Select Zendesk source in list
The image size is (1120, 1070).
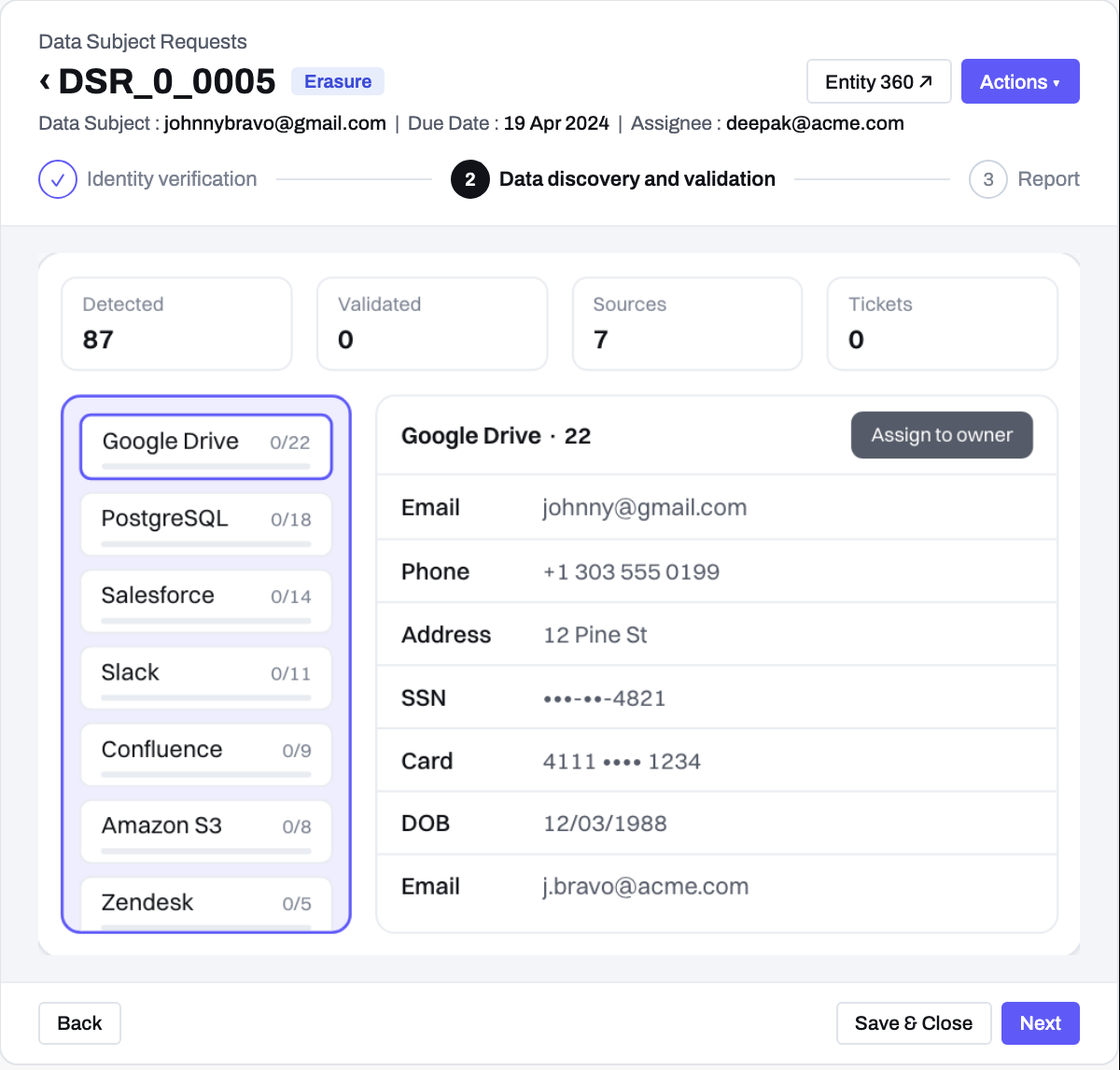click(x=206, y=904)
